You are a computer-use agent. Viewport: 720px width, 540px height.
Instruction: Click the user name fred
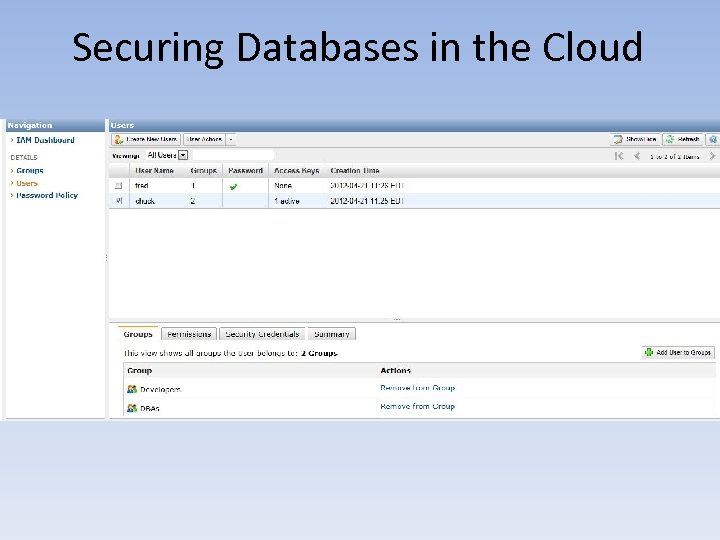(141, 186)
